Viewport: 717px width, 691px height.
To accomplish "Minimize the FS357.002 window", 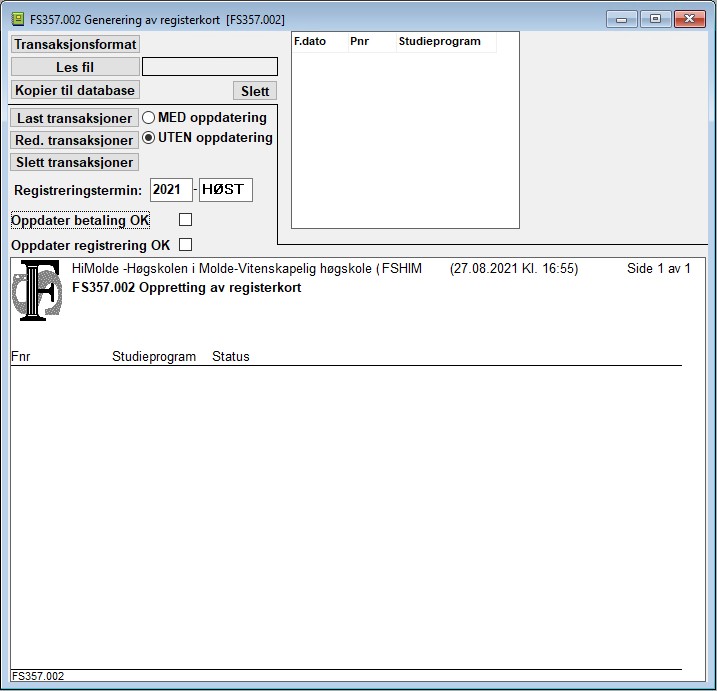I will click(x=621, y=19).
